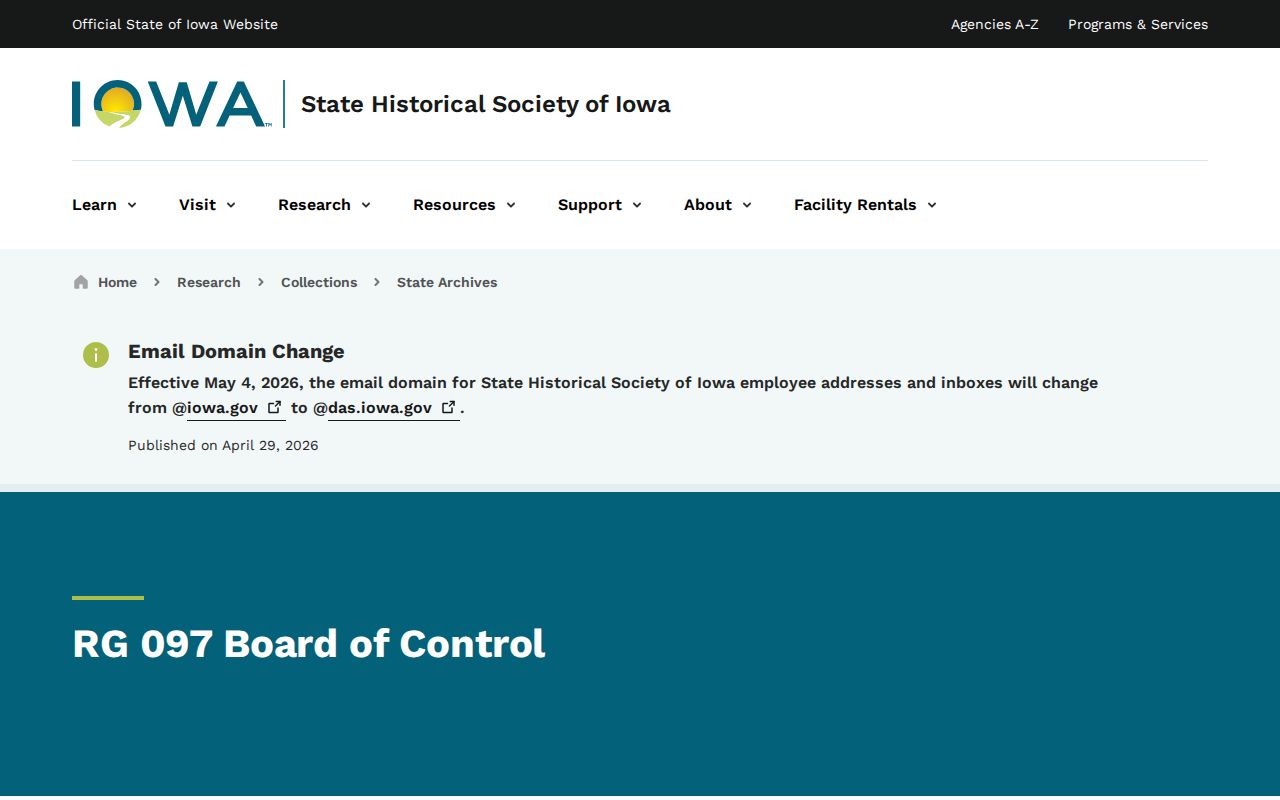The image size is (1280, 800).
Task: Expand the Visit menu chevron
Action: [231, 205]
